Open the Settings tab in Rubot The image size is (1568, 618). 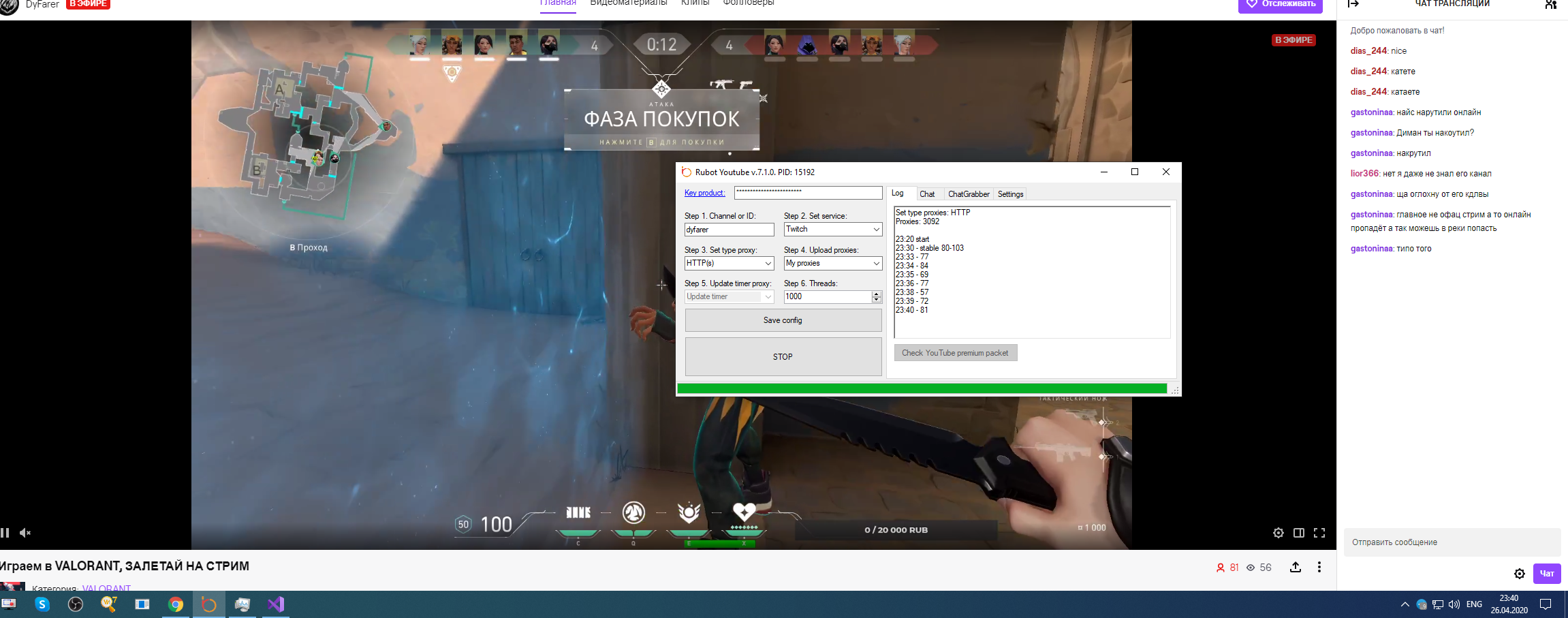pyautogui.click(x=1010, y=194)
